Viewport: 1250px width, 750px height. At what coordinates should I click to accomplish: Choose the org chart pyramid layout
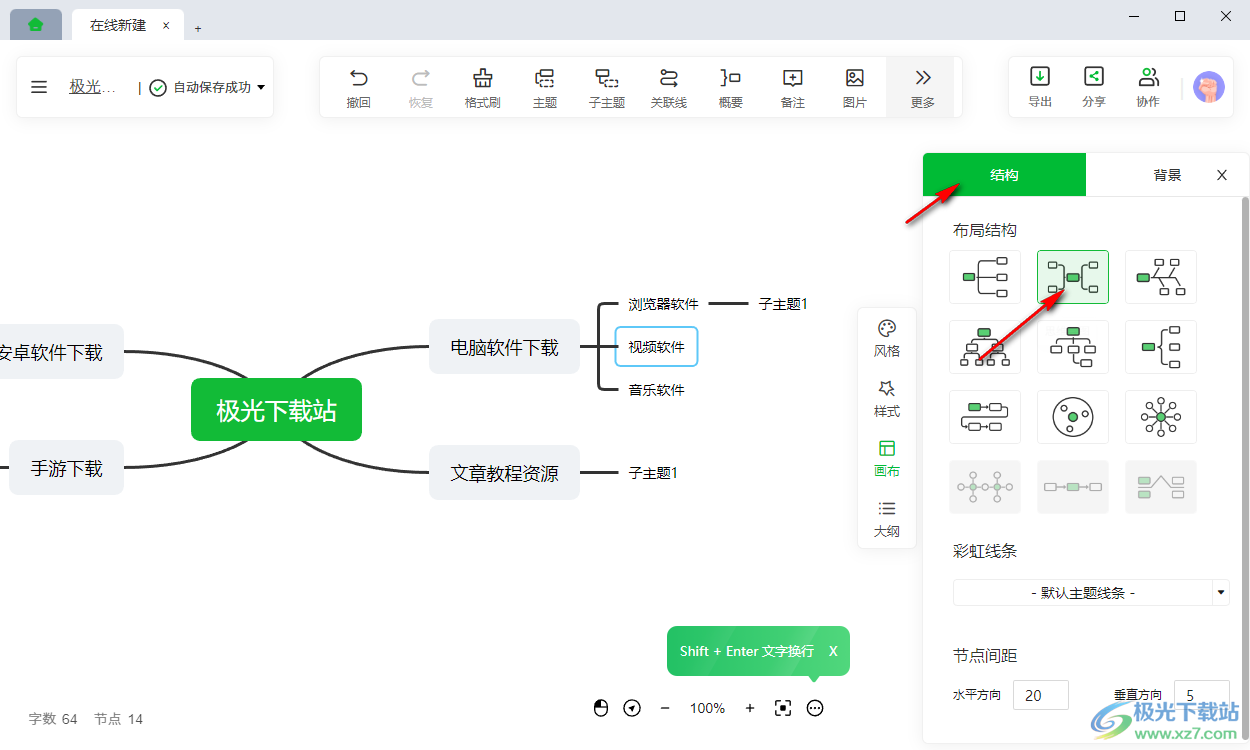[x=985, y=347]
